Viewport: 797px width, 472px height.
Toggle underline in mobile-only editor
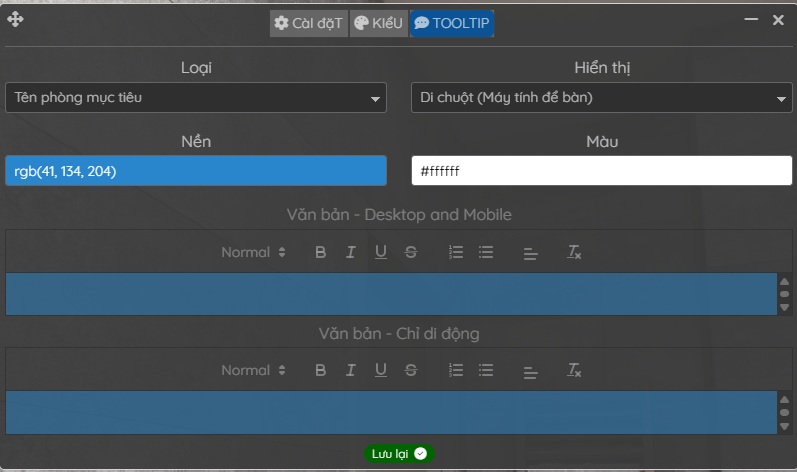pos(381,370)
